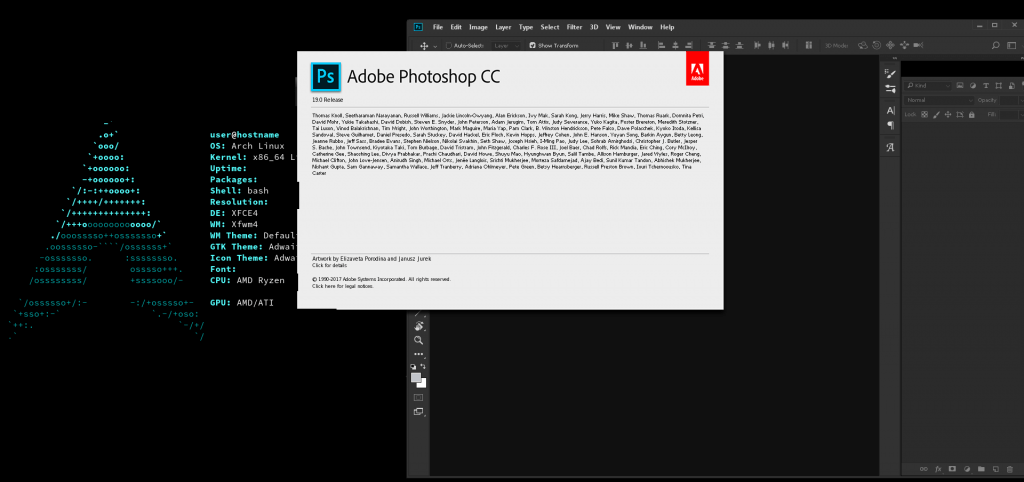Screen dimensions: 1024x482
Task: Swap foreground and background colors
Action: tap(423, 366)
